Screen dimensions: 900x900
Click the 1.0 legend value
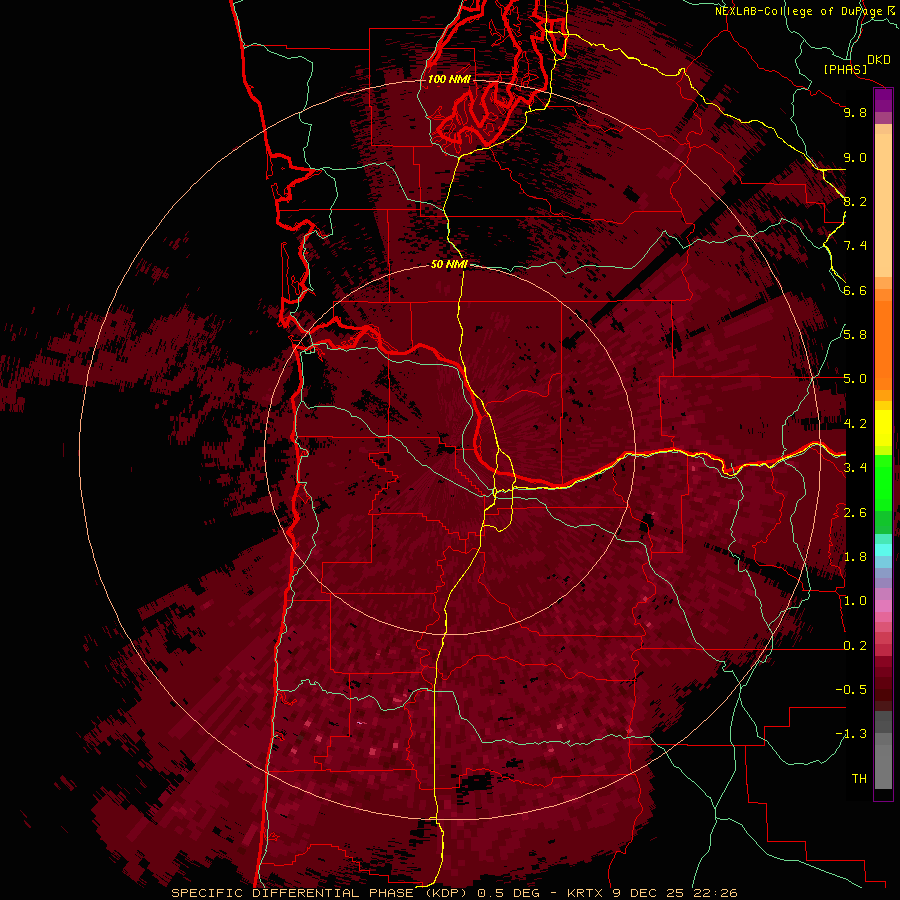click(855, 601)
